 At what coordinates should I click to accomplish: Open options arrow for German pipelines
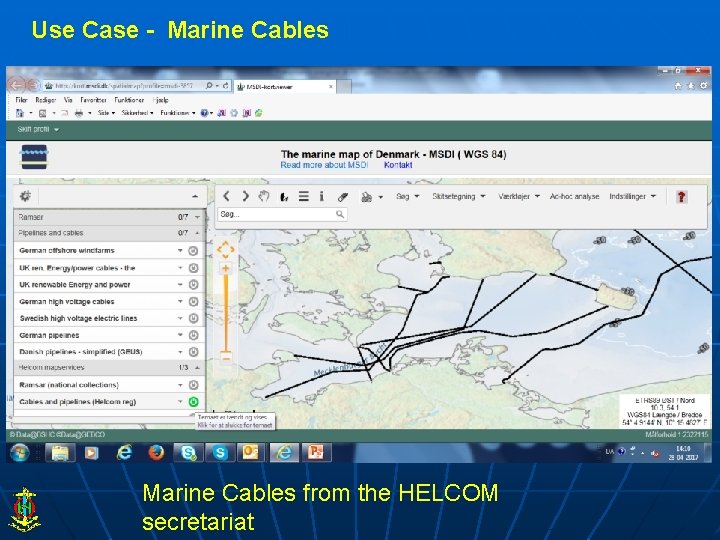pos(180,335)
